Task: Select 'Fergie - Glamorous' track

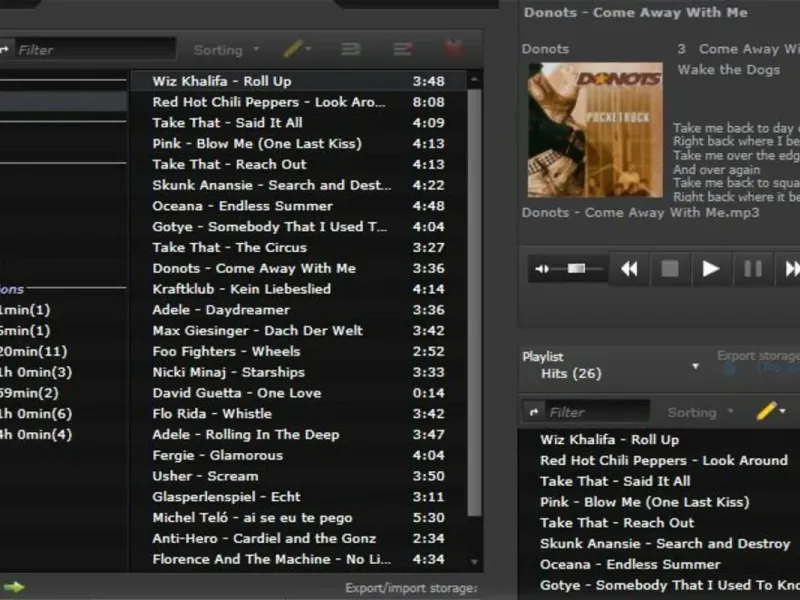Action: point(298,456)
